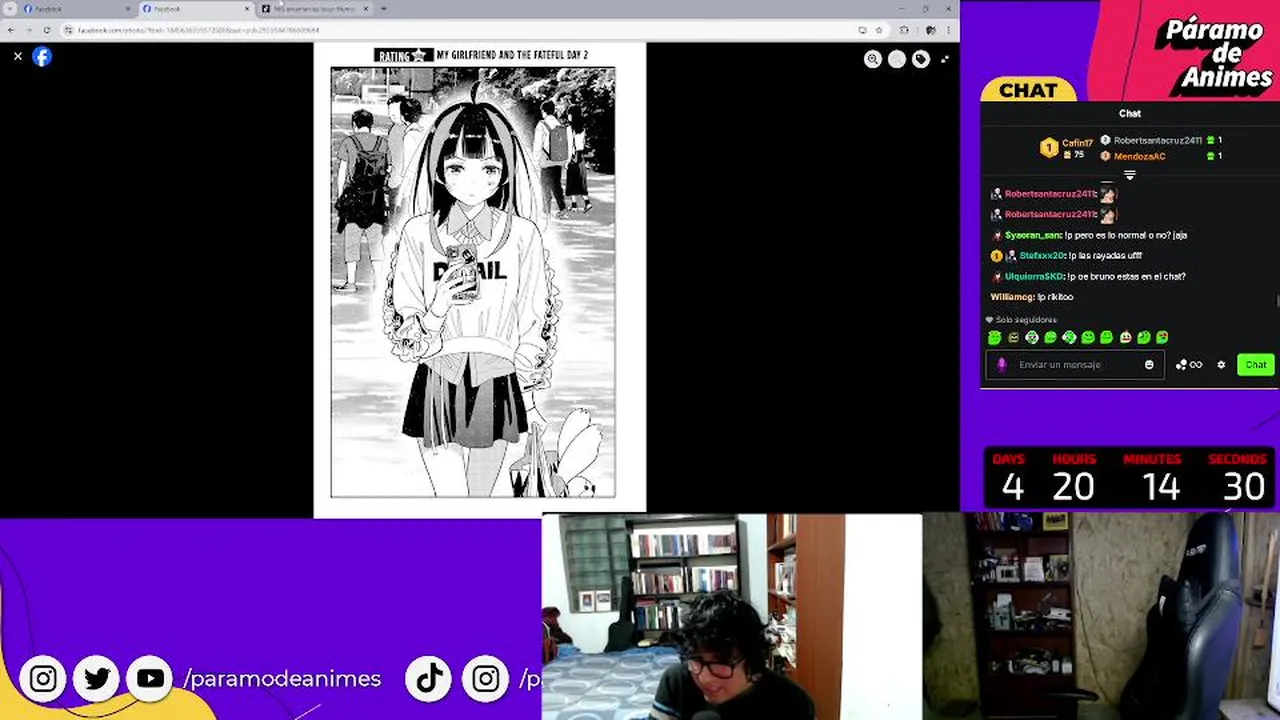
Task: Click the /paramodeanimes handle text
Action: click(283, 679)
